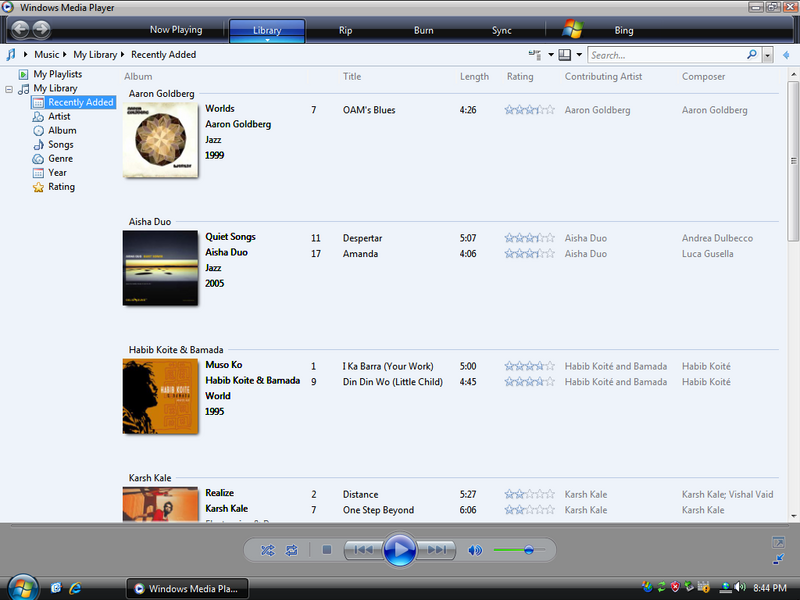This screenshot has width=800, height=600.
Task: Open the Windows logo online stores icon
Action: [x=572, y=29]
